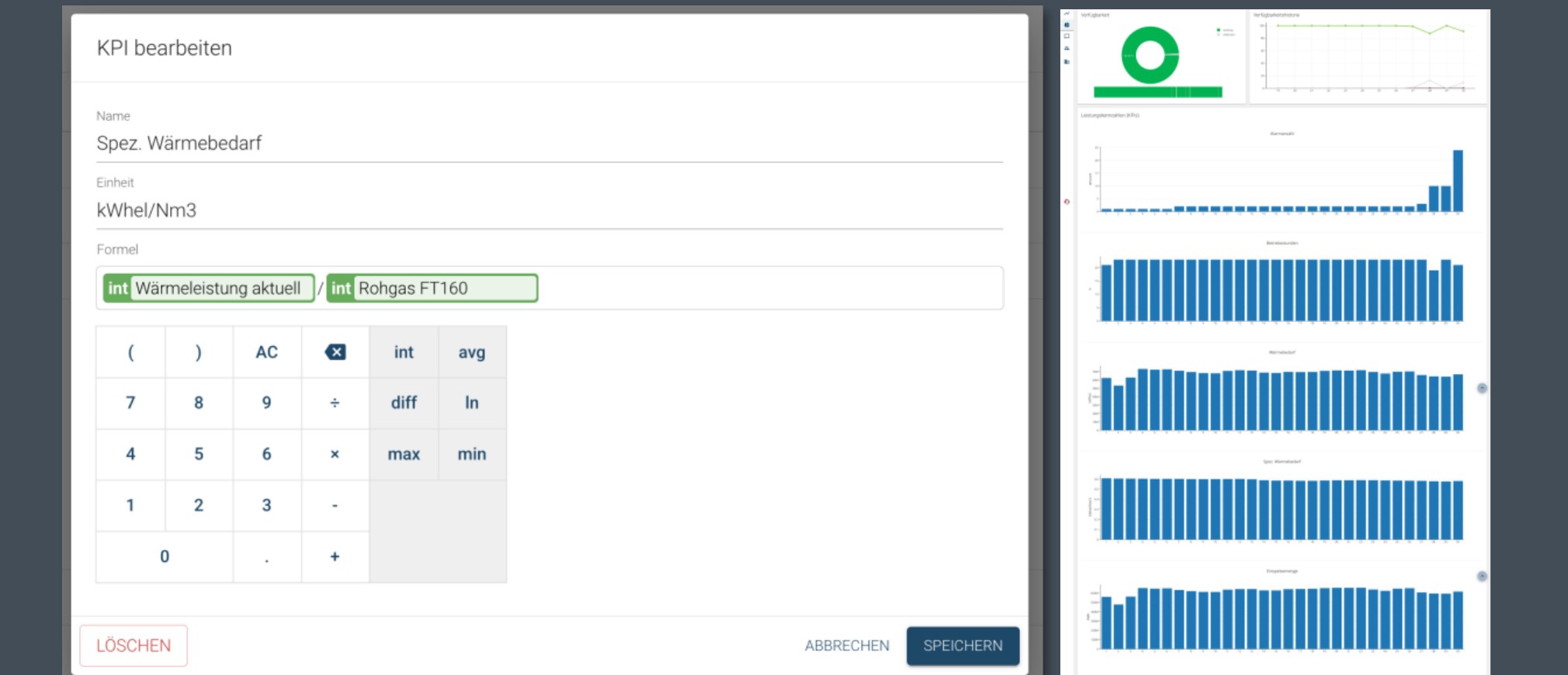Open the highlighted dashboard icon in sidebar
Screen dimensions: 1568x675
pos(1067,25)
